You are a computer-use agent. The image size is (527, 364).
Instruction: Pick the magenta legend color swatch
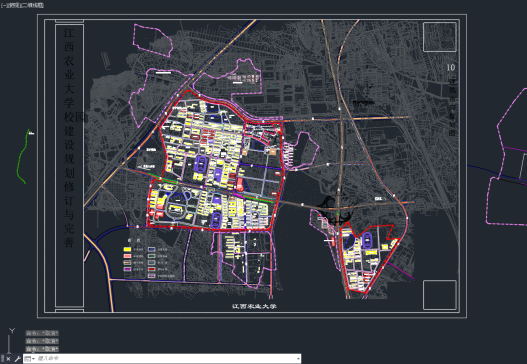click(x=127, y=269)
